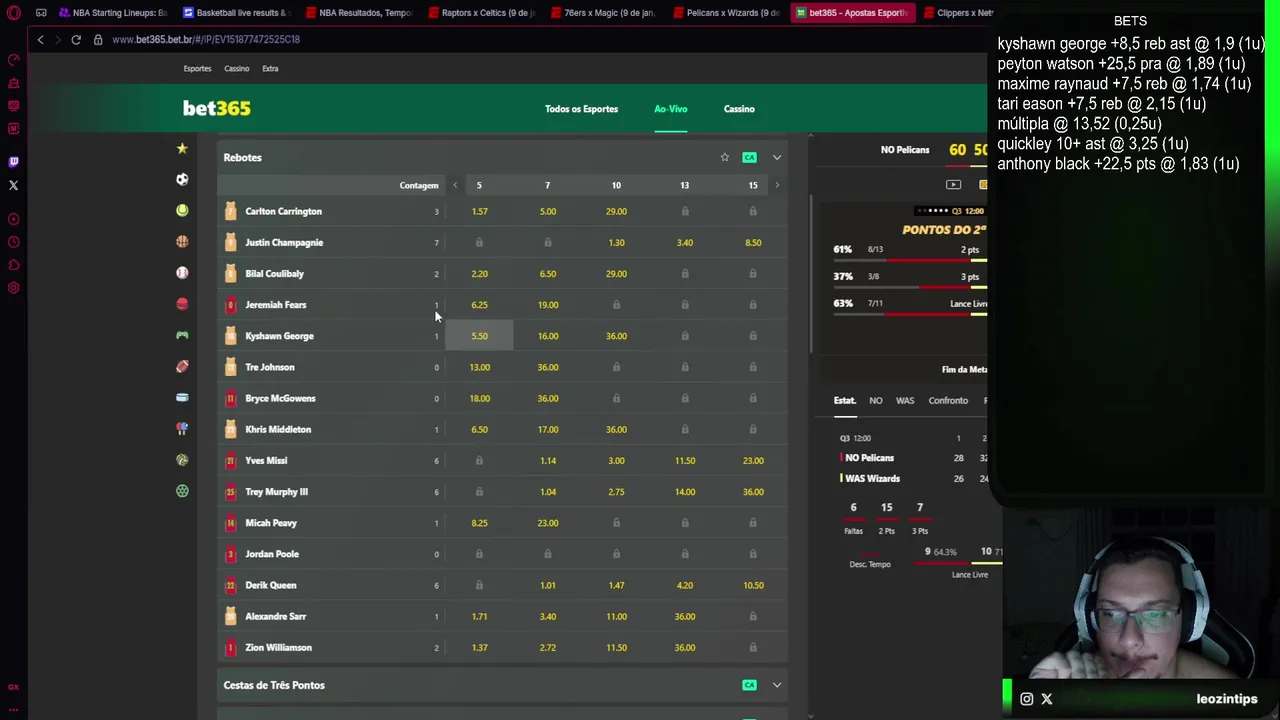Open Cassino in green header
The image size is (1280, 720).
click(x=739, y=109)
